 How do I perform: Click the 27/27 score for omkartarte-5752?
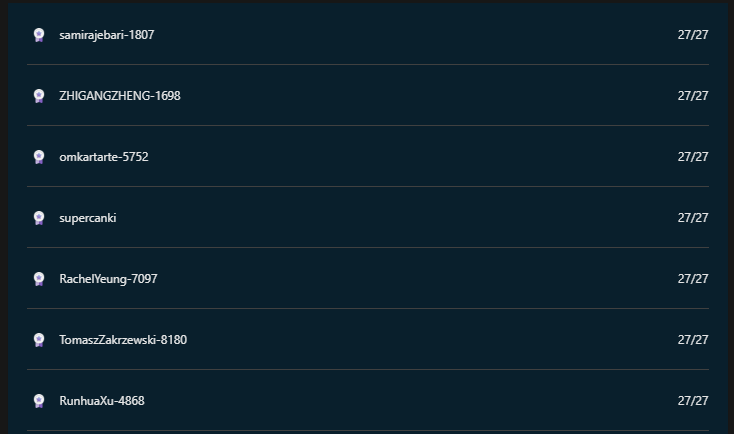tap(693, 157)
